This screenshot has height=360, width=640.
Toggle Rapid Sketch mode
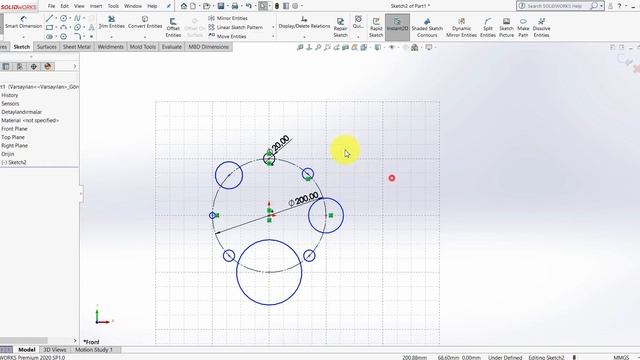click(376, 28)
